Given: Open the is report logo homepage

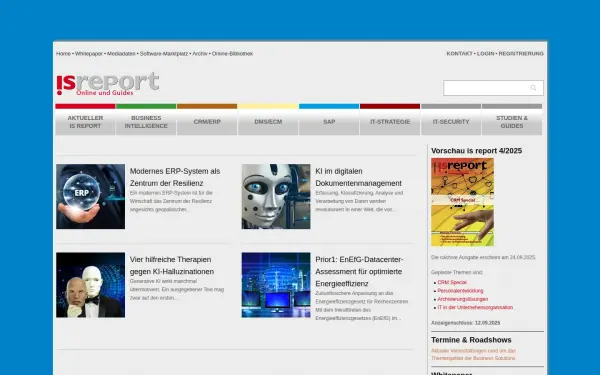Looking at the screenshot, I should pyautogui.click(x=108, y=84).
